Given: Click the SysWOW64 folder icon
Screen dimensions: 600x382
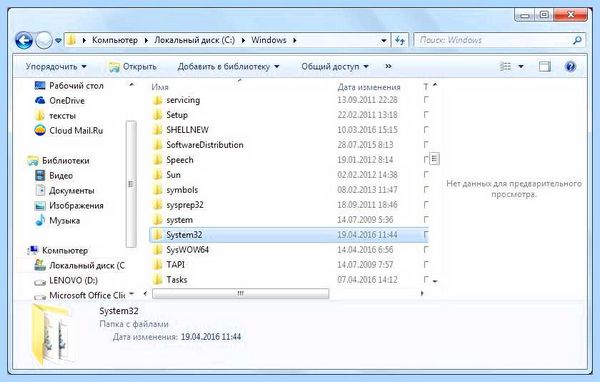Looking at the screenshot, I should (157, 250).
